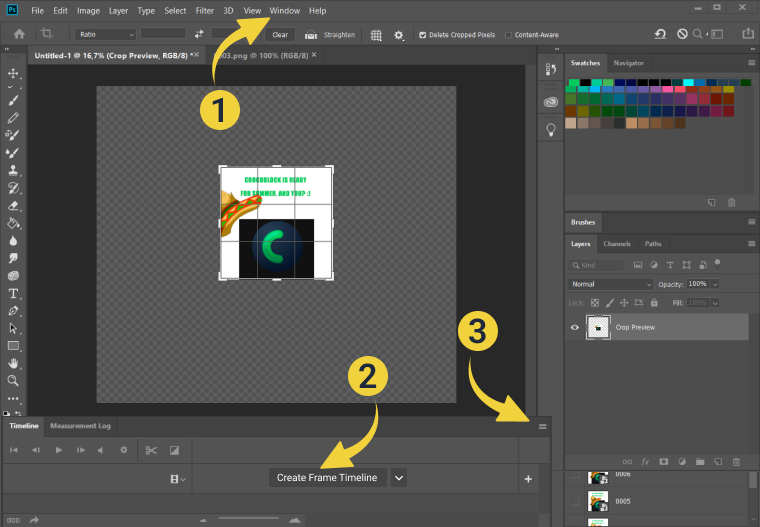Cancel the current crop operation
The image size is (760, 527).
(682, 34)
